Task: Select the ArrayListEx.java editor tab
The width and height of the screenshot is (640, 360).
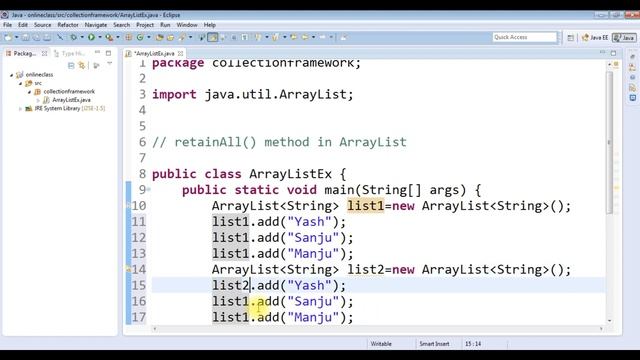Action: click(x=154, y=53)
